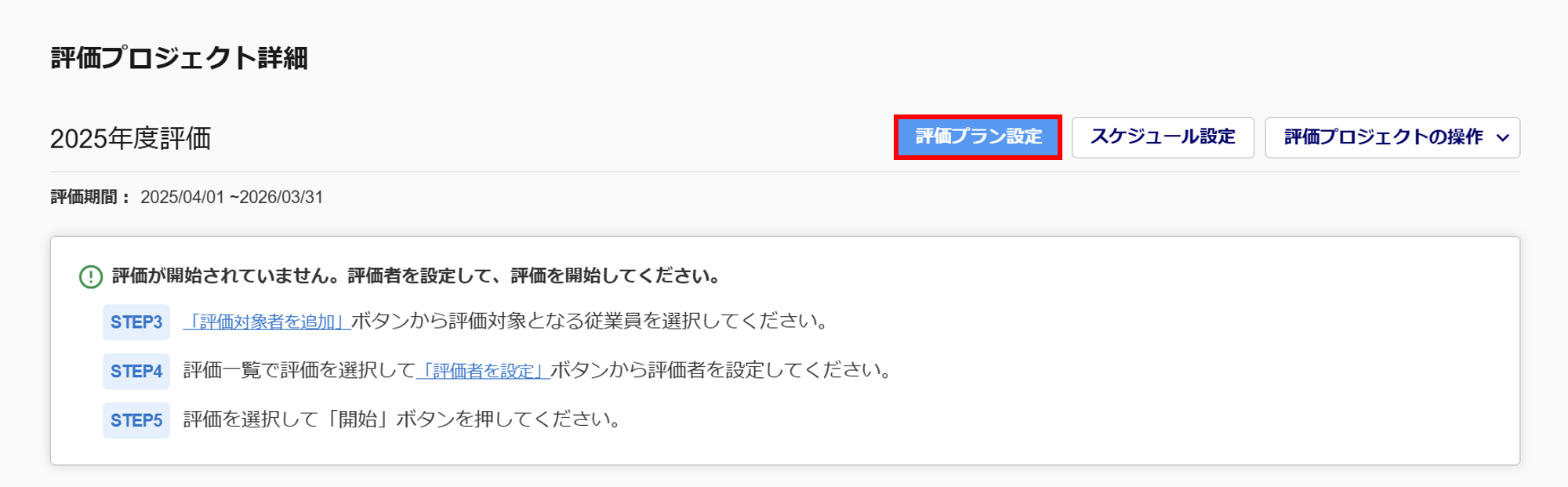The height and width of the screenshot is (487, 1568).
Task: Expand the 評価プロジェクトの操作 dropdown
Action: (1392, 137)
